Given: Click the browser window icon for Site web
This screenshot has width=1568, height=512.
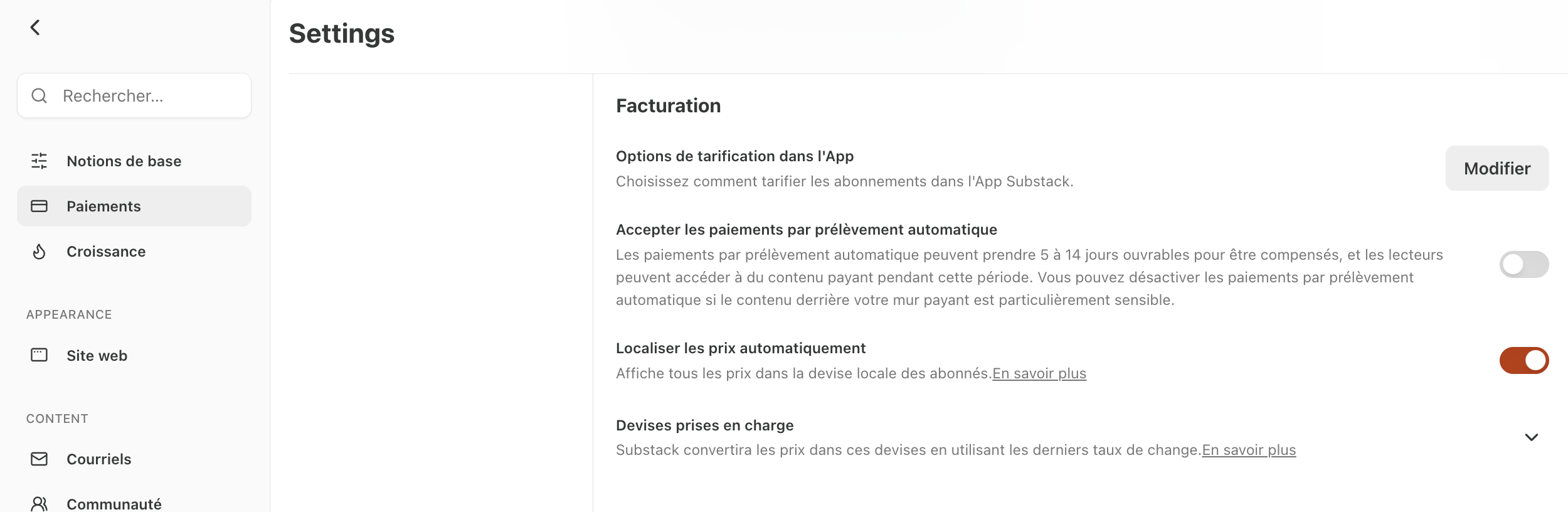Looking at the screenshot, I should coord(39,355).
